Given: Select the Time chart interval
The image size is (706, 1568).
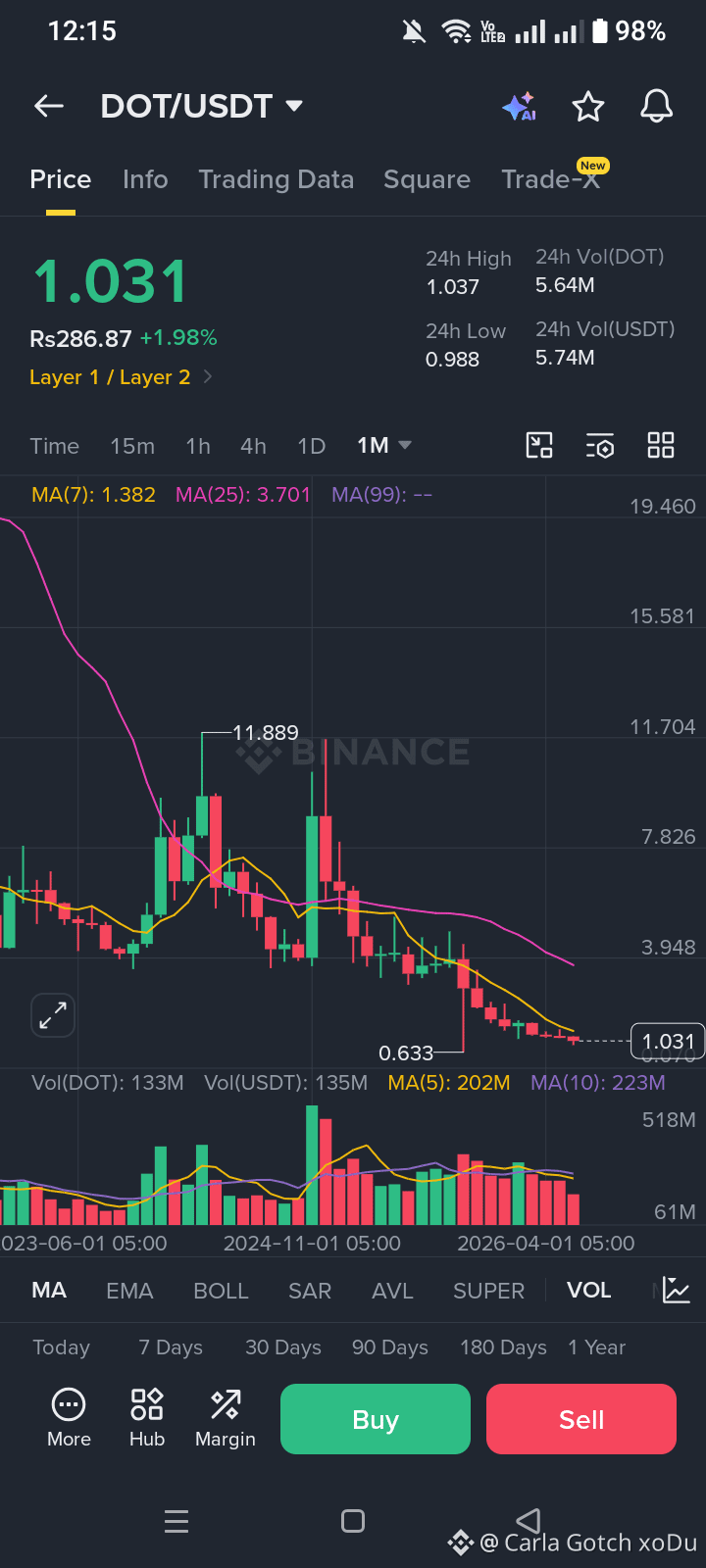Looking at the screenshot, I should tap(54, 446).
